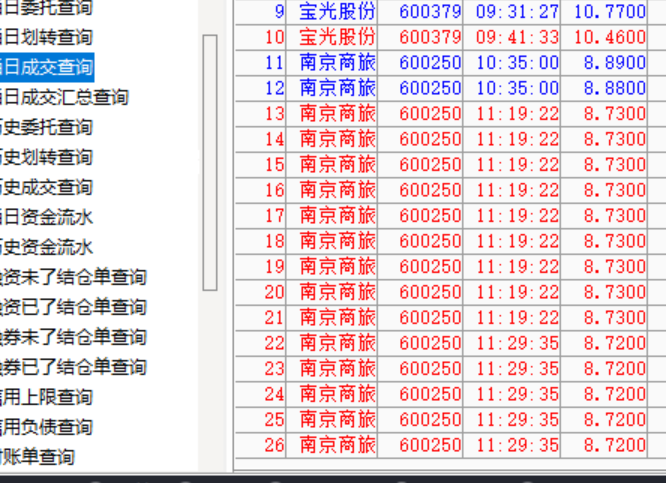Open 融资已了结仓单查询 entry

73,307
